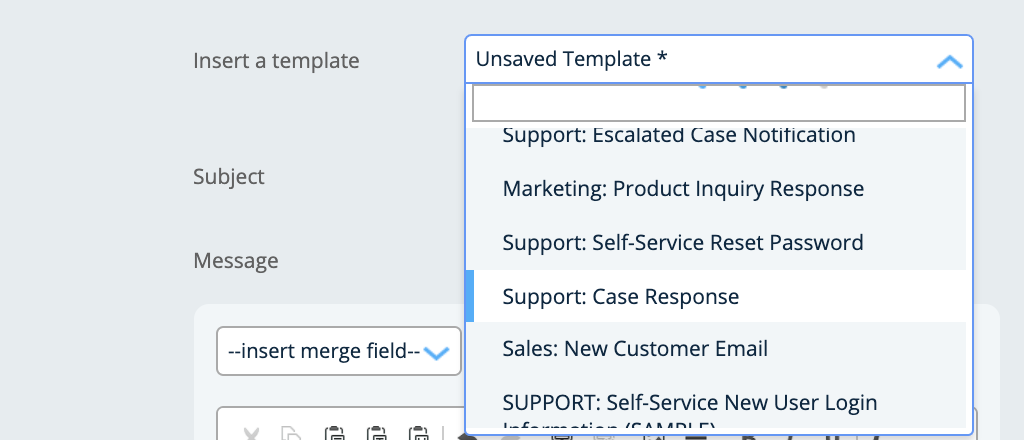Focus the template search input field
1024x440 pixels.
tap(718, 103)
